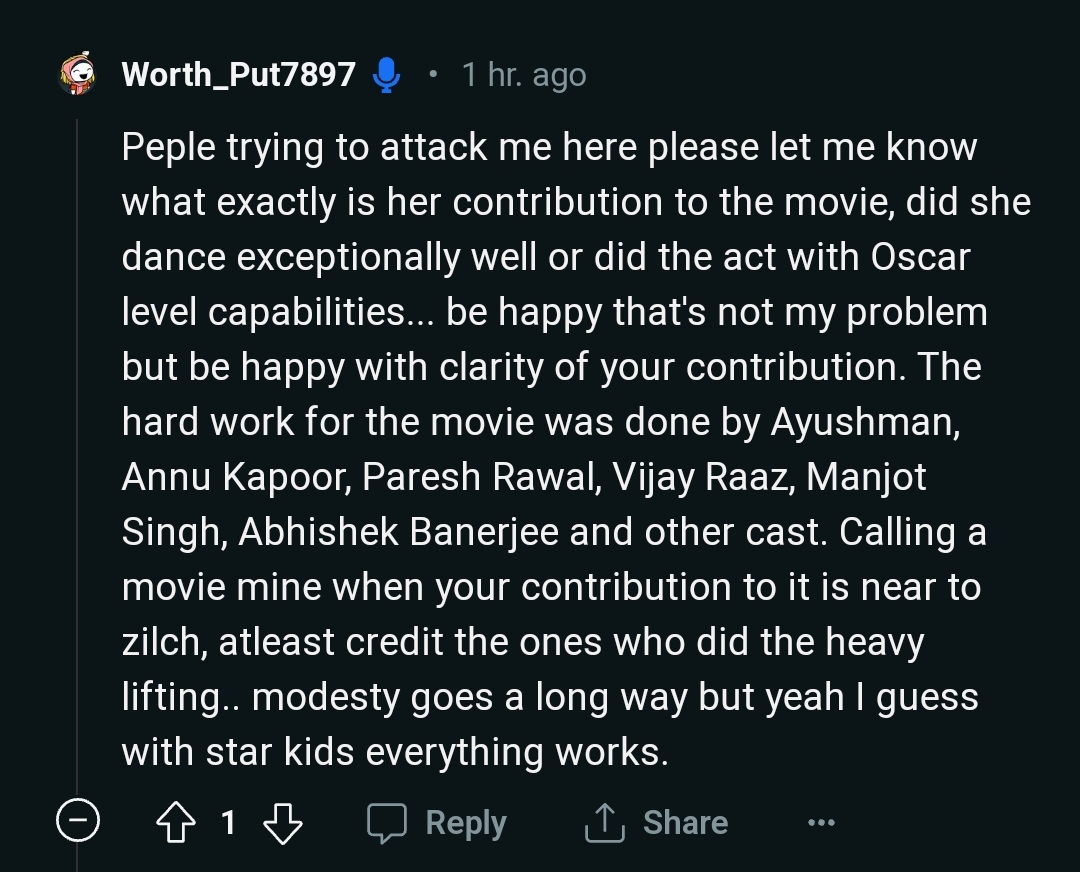The width and height of the screenshot is (1080, 872).
Task: Click the speech bubble Reply icon
Action: [386, 823]
